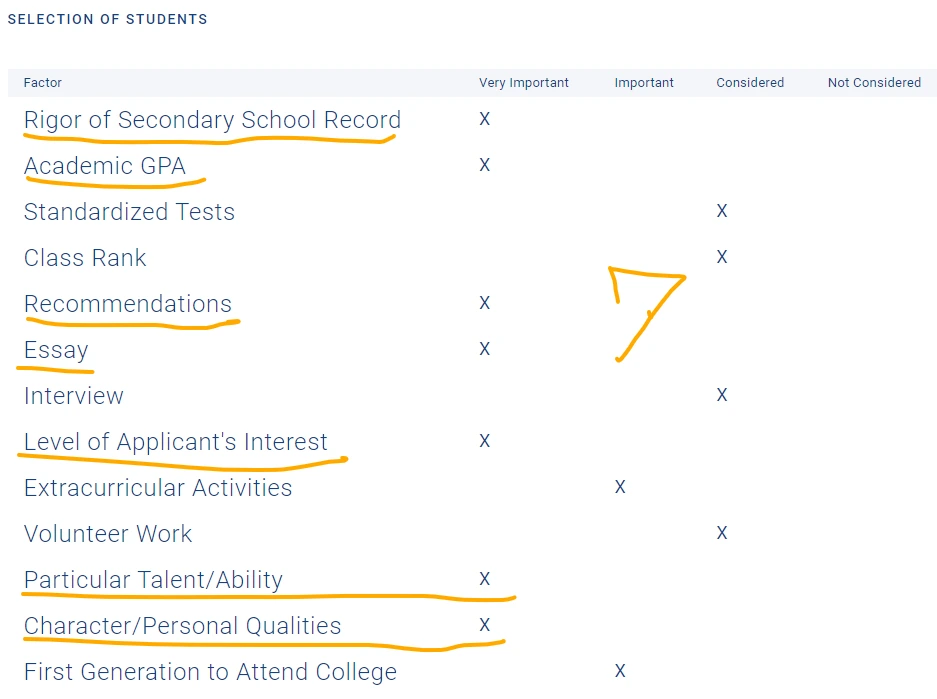
Task: Select the "Considered" column header
Action: (x=750, y=83)
